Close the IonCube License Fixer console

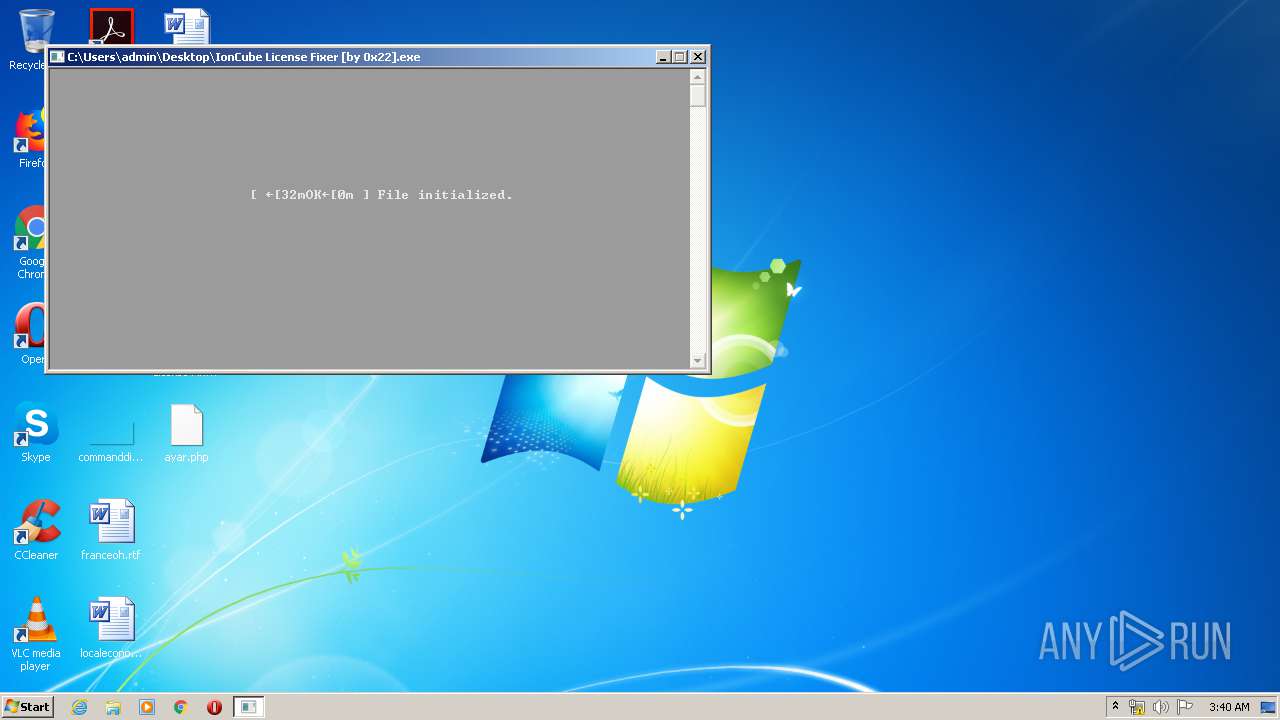pos(698,57)
